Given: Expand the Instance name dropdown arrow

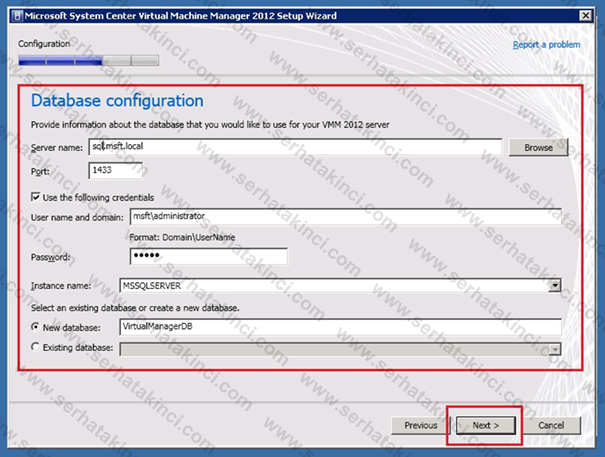Looking at the screenshot, I should coord(555,286).
